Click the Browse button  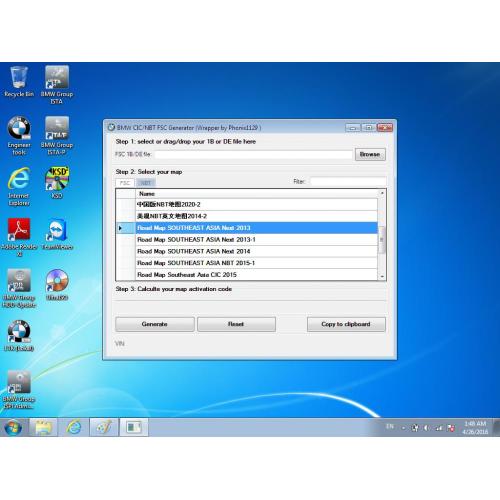click(370, 154)
